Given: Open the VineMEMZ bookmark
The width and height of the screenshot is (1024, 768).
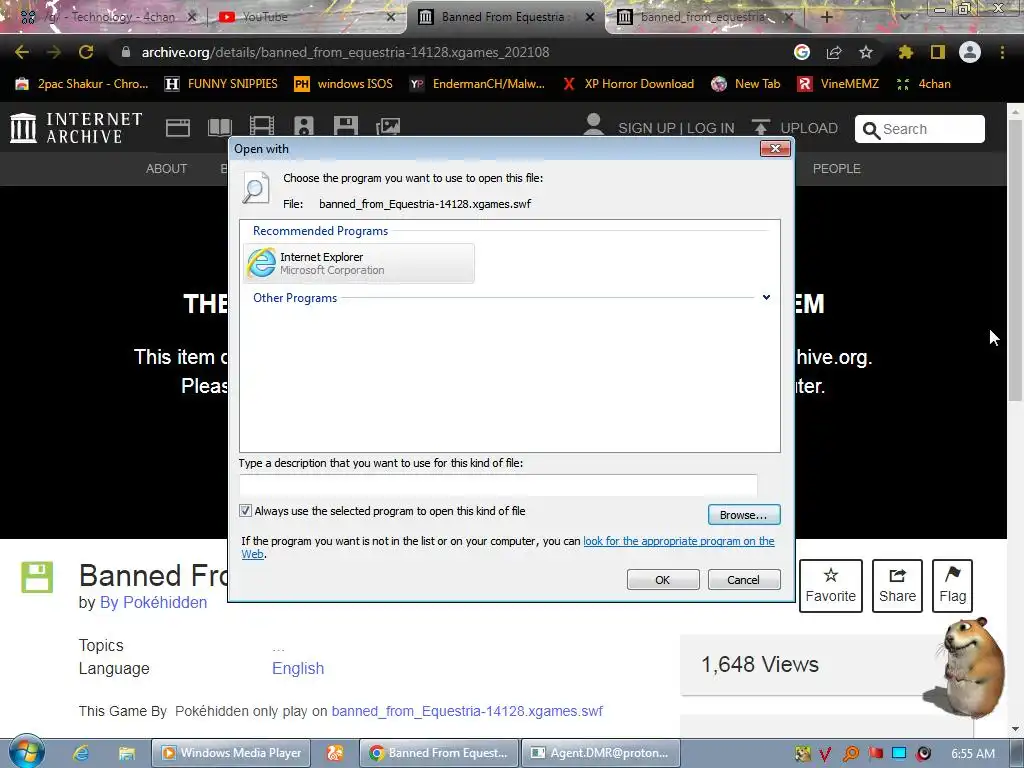Looking at the screenshot, I should point(839,84).
